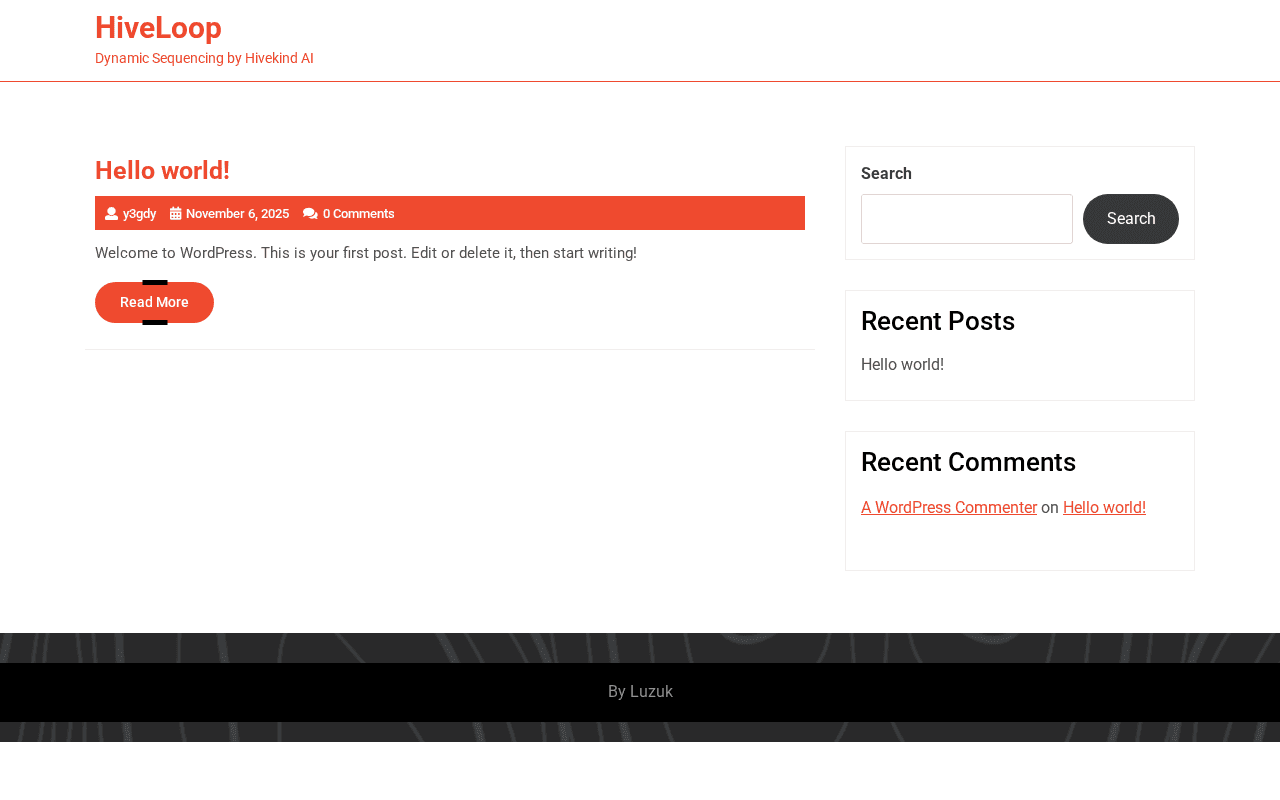
Task: Open the HiveLoop site title link
Action: pos(158,28)
